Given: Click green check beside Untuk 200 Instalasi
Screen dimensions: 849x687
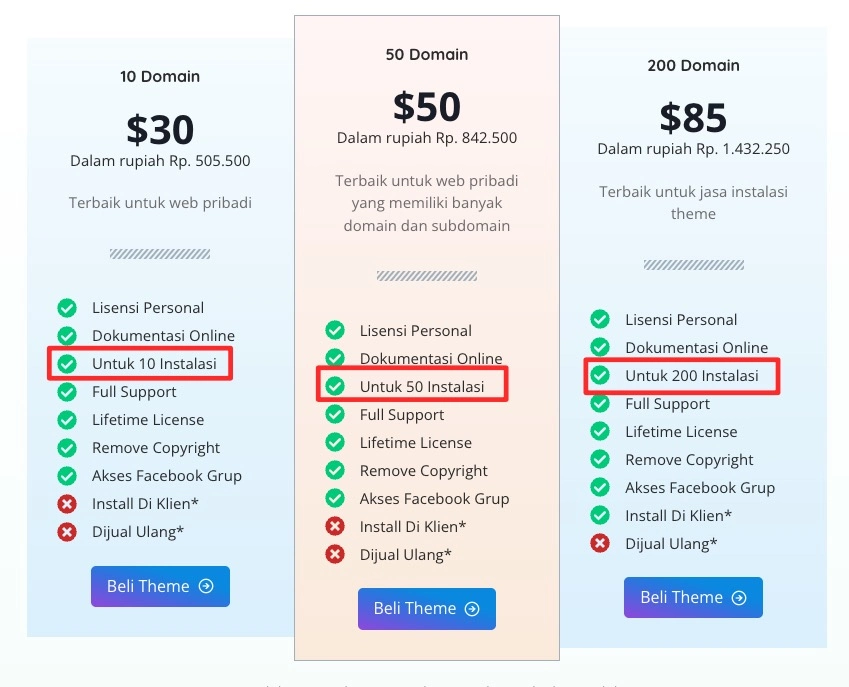Looking at the screenshot, I should tap(600, 376).
